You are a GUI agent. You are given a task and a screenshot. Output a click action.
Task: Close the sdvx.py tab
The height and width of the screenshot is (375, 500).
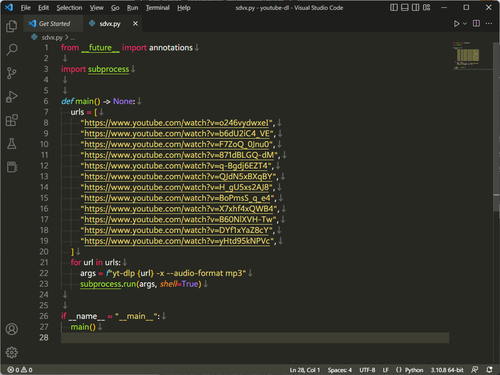(x=135, y=24)
